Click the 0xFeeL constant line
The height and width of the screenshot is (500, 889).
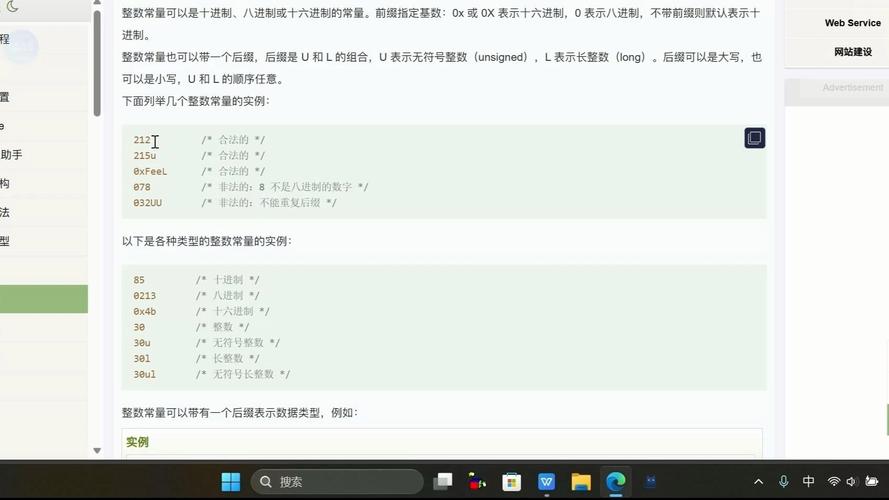(x=150, y=171)
